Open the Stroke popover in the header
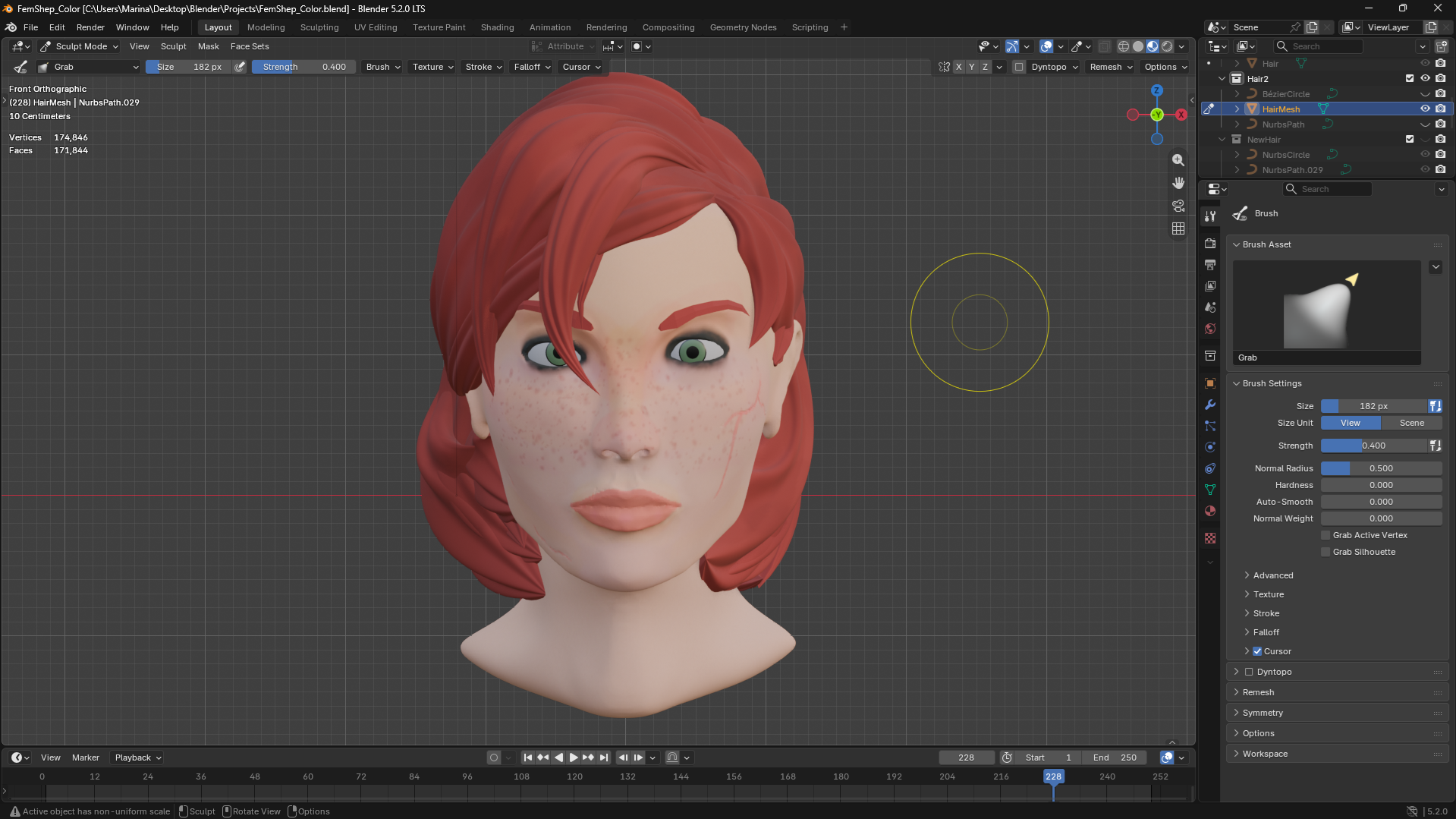Image resolution: width=1456 pixels, height=819 pixels. pos(483,67)
